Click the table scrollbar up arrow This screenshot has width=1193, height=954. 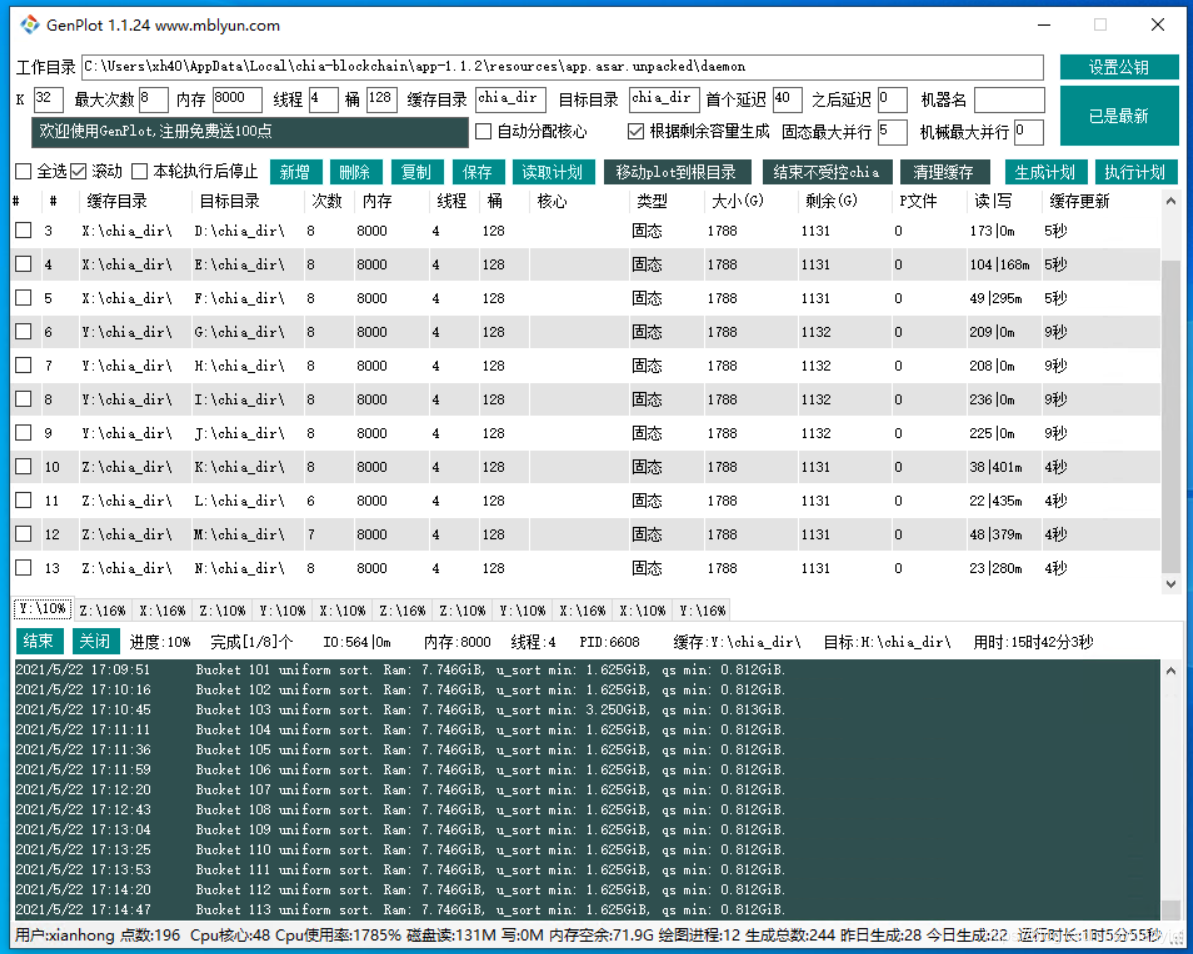pos(1171,202)
